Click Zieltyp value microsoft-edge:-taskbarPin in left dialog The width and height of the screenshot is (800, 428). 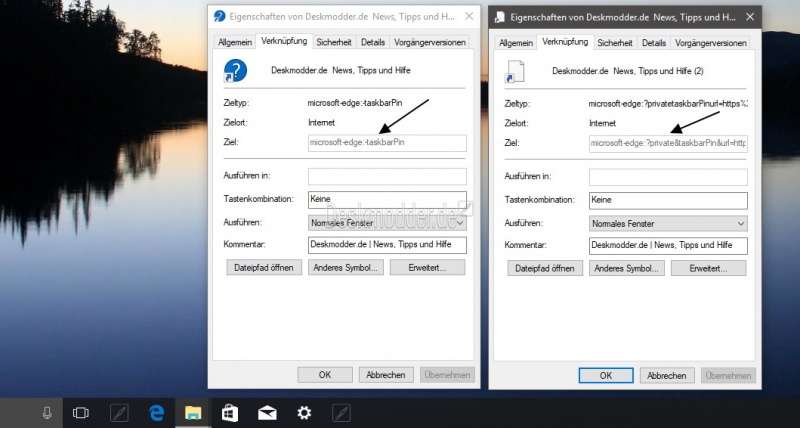coord(355,103)
